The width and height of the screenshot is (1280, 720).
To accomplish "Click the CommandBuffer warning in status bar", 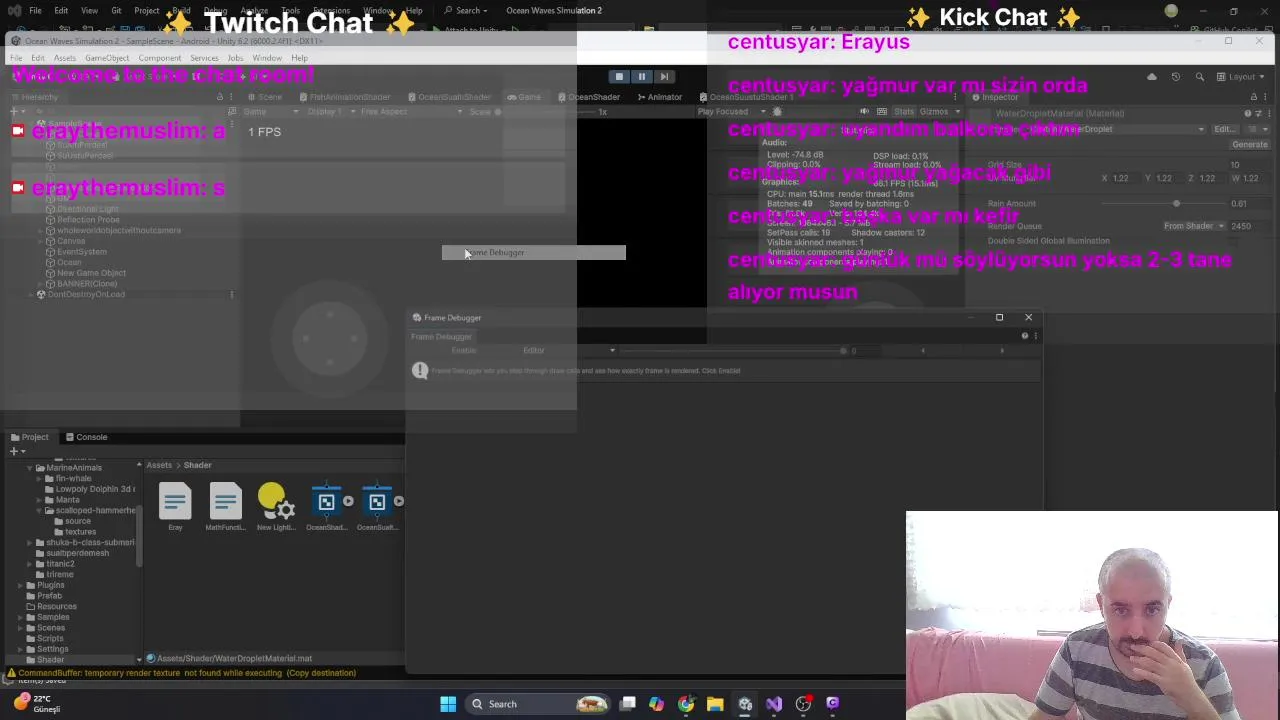I will click(186, 673).
